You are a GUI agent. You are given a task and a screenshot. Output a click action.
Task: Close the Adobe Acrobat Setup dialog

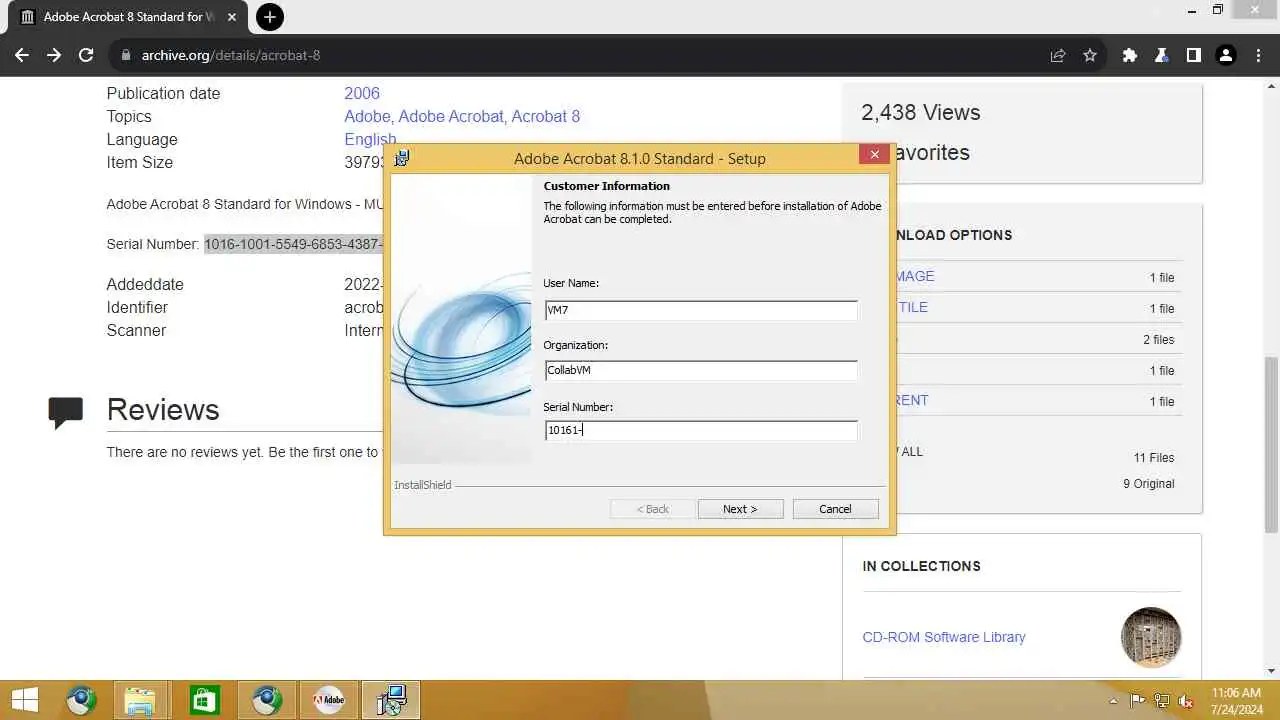point(874,155)
